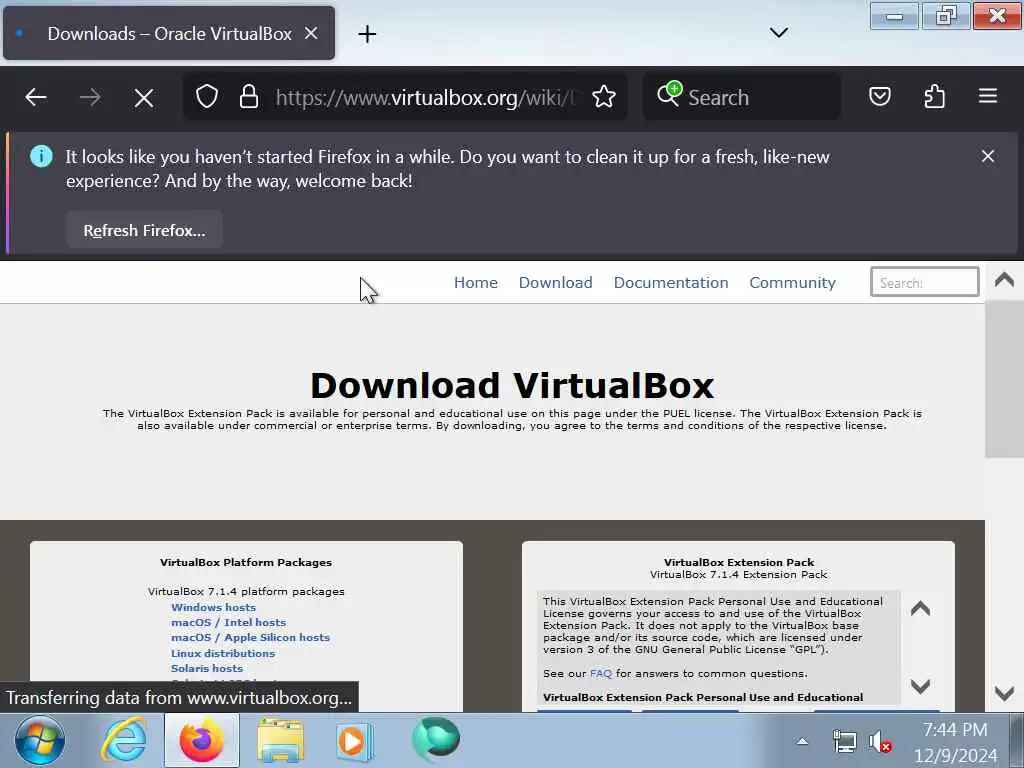The height and width of the screenshot is (768, 1024).
Task: Open the Extensions puzzle icon
Action: 935,97
